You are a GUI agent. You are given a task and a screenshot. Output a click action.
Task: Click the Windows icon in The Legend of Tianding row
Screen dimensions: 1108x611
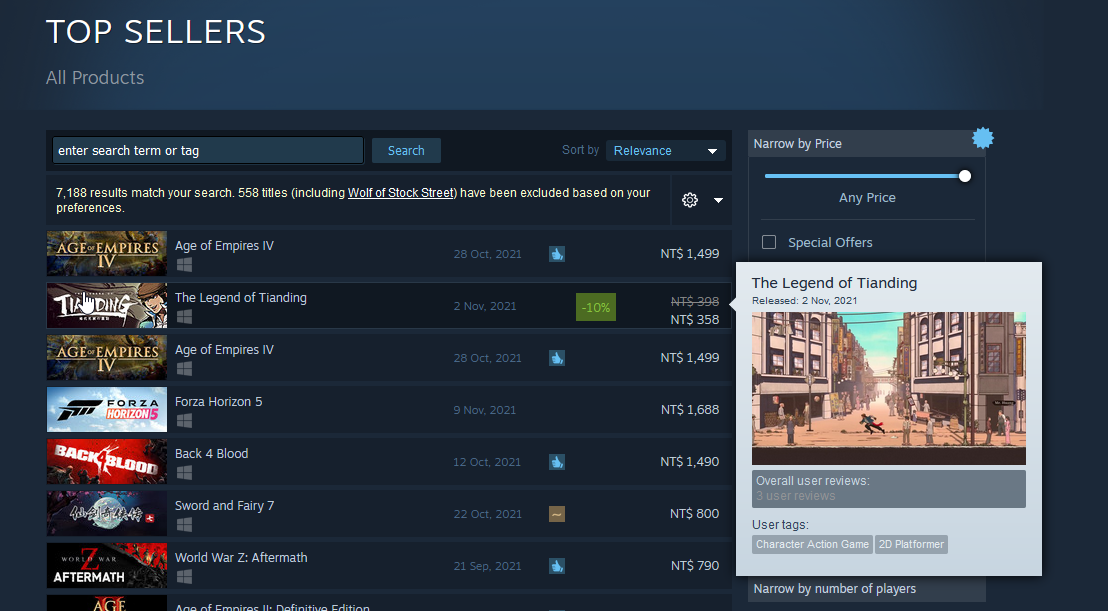click(x=184, y=316)
